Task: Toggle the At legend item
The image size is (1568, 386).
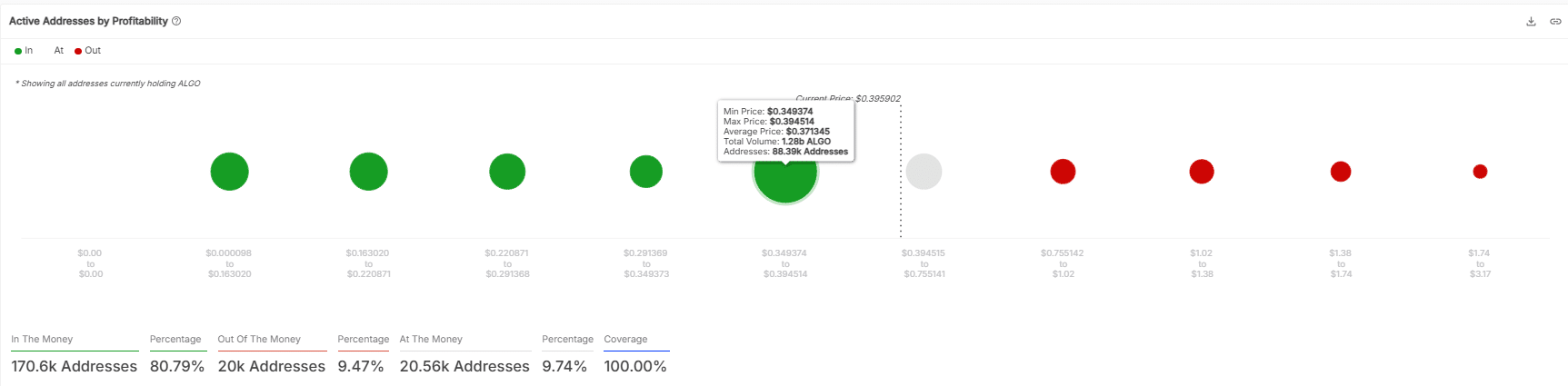Action: click(58, 51)
